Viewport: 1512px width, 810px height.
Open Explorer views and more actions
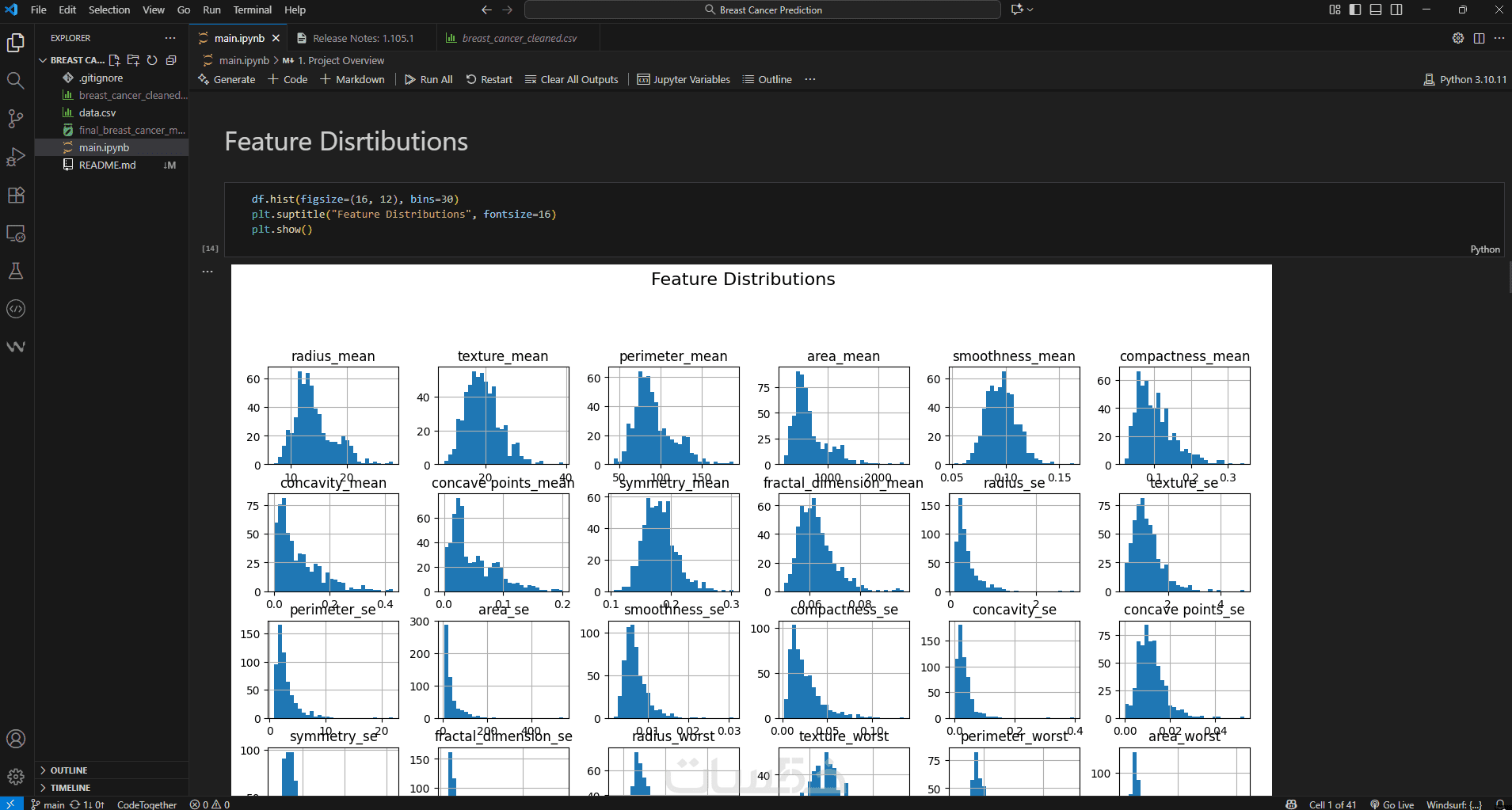170,38
